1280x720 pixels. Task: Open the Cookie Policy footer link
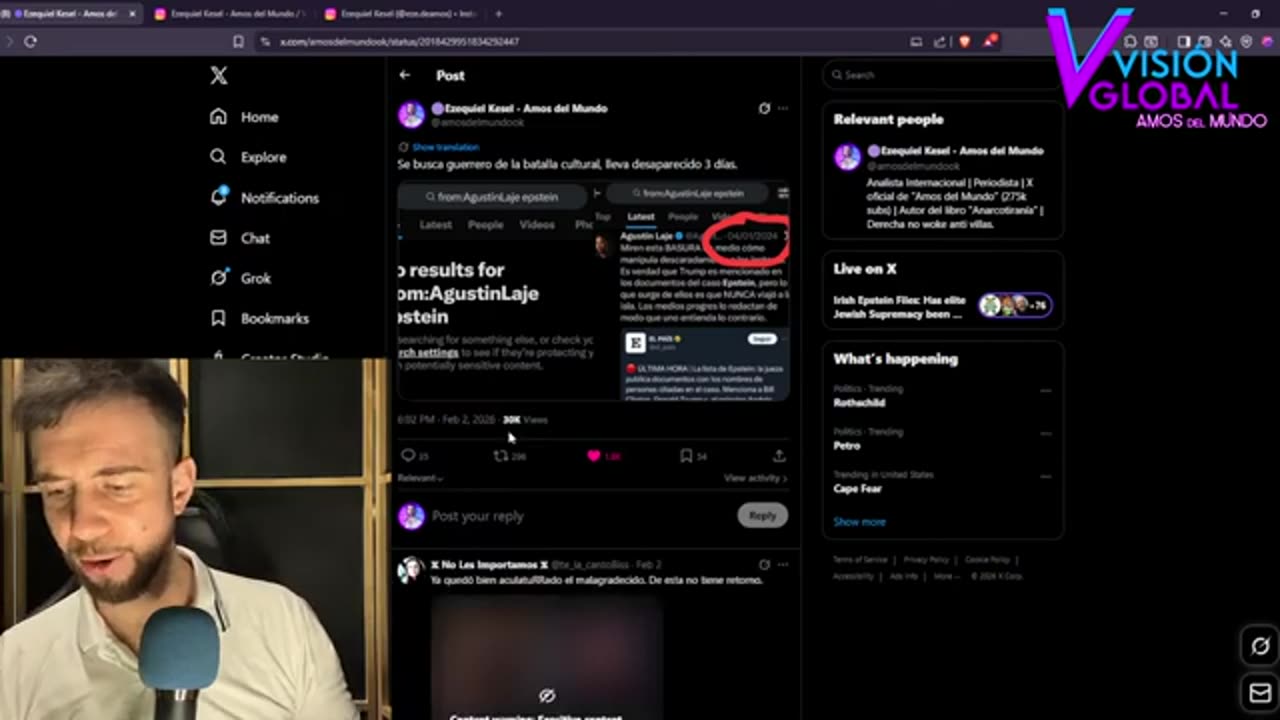[987, 560]
